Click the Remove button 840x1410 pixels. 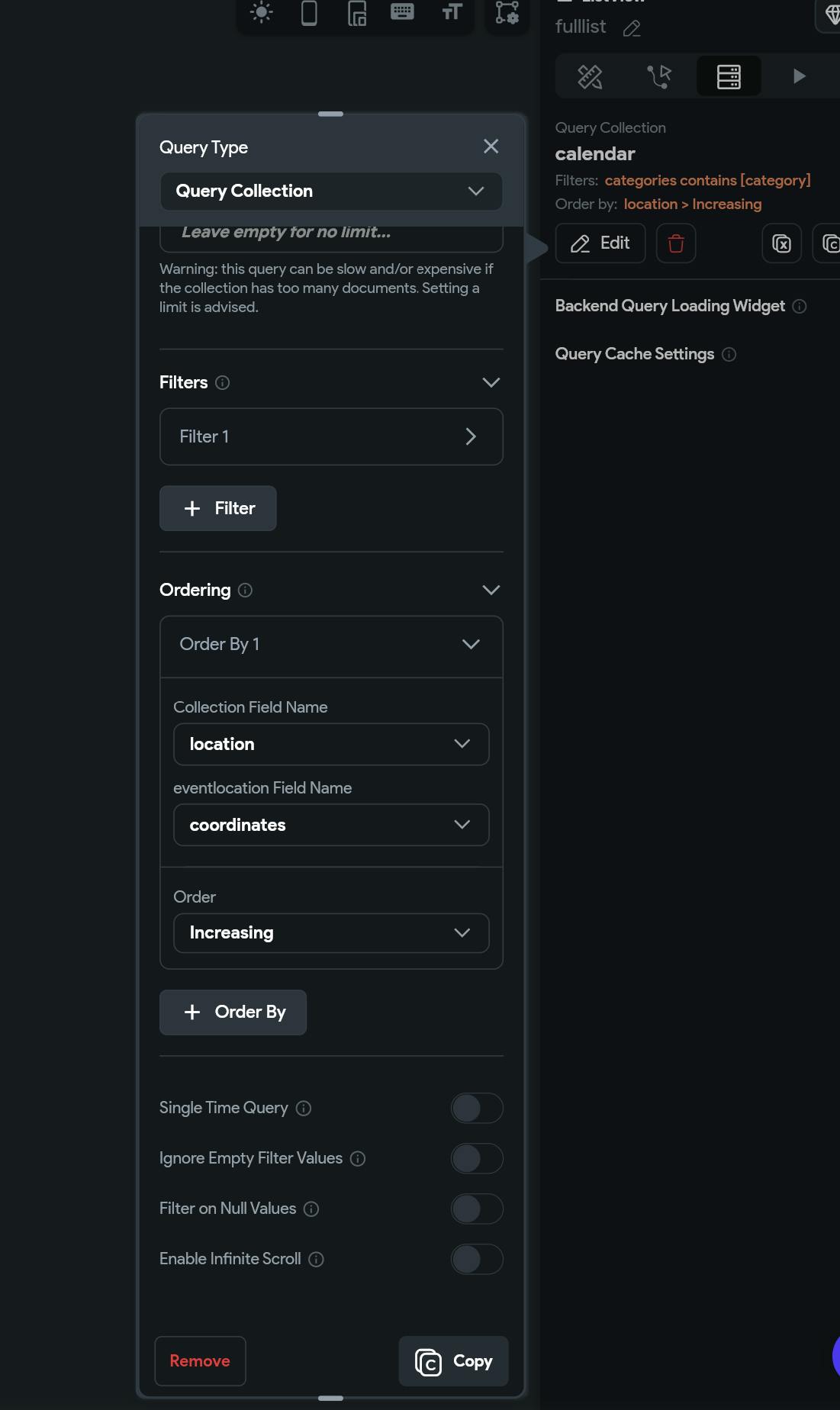200,1361
